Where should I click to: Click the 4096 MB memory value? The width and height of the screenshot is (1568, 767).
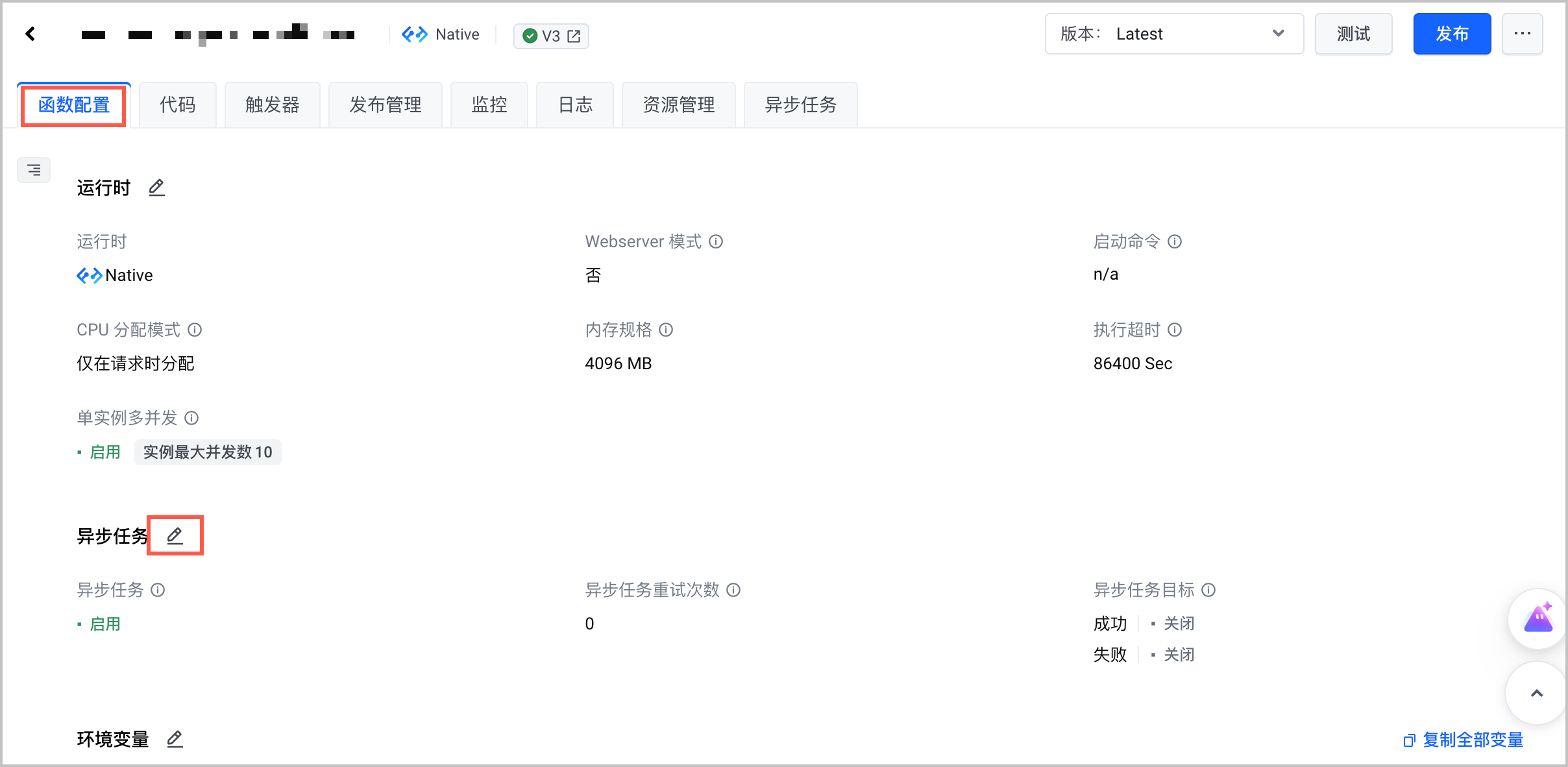pyautogui.click(x=619, y=363)
